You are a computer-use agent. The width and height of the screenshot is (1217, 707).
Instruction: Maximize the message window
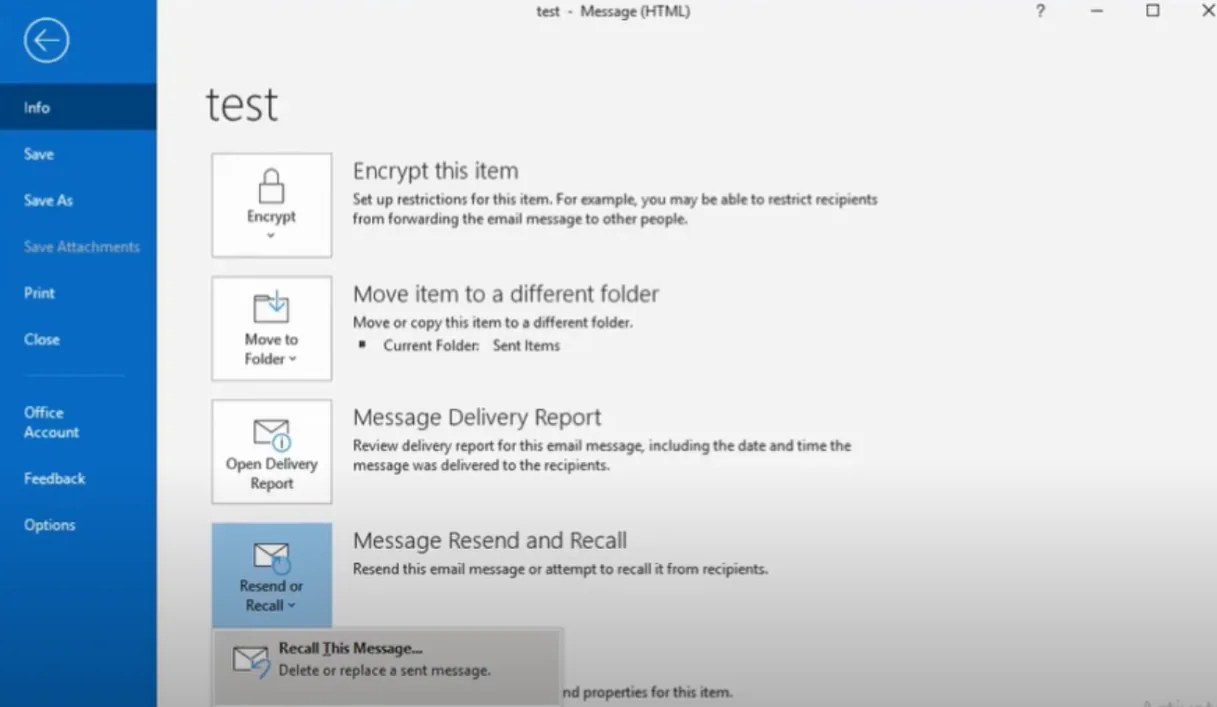(1153, 11)
